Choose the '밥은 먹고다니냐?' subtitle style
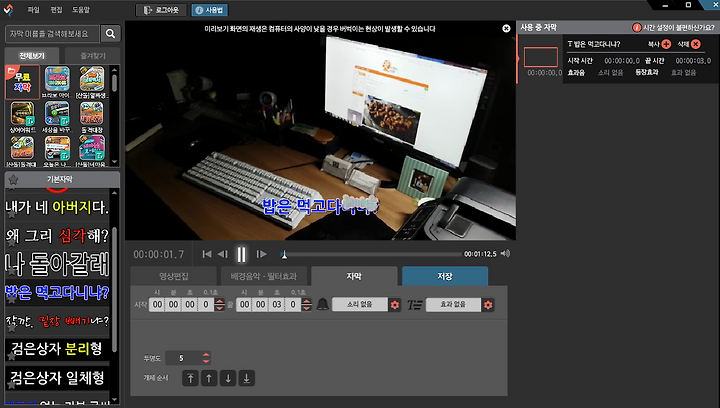The width and height of the screenshot is (720, 408). pos(57,293)
